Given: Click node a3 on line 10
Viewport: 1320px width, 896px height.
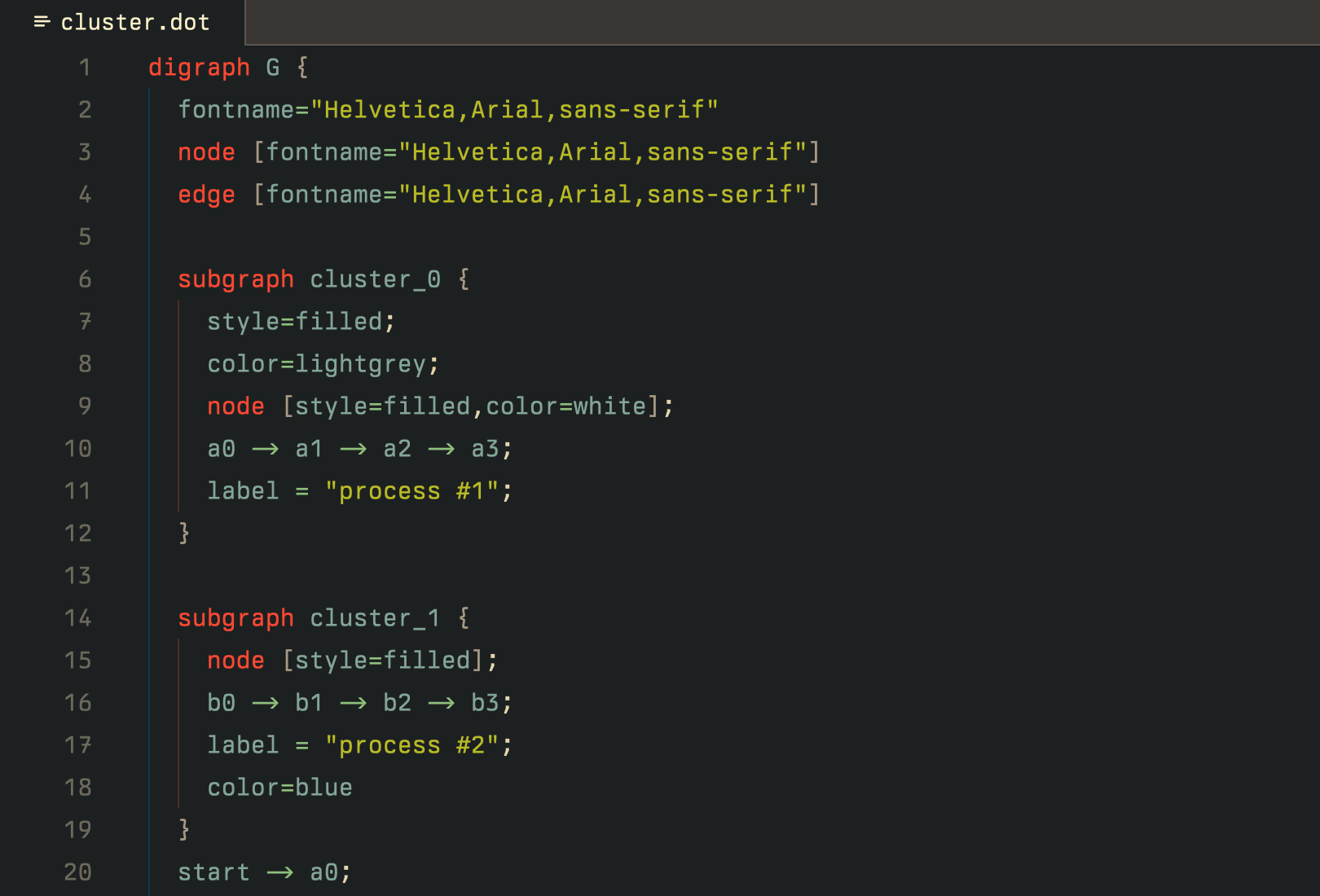Looking at the screenshot, I should click(x=486, y=449).
